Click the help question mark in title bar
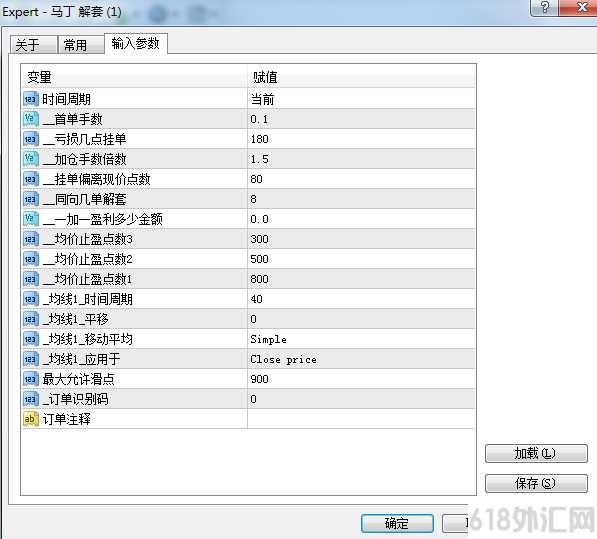This screenshot has height=539, width=597. pyautogui.click(x=544, y=8)
